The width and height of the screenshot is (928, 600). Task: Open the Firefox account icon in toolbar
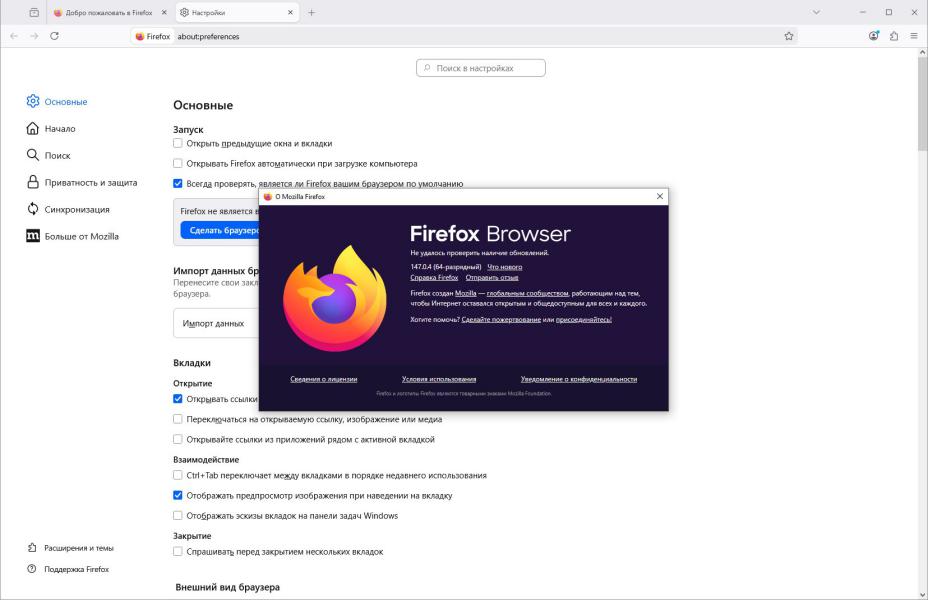(873, 36)
